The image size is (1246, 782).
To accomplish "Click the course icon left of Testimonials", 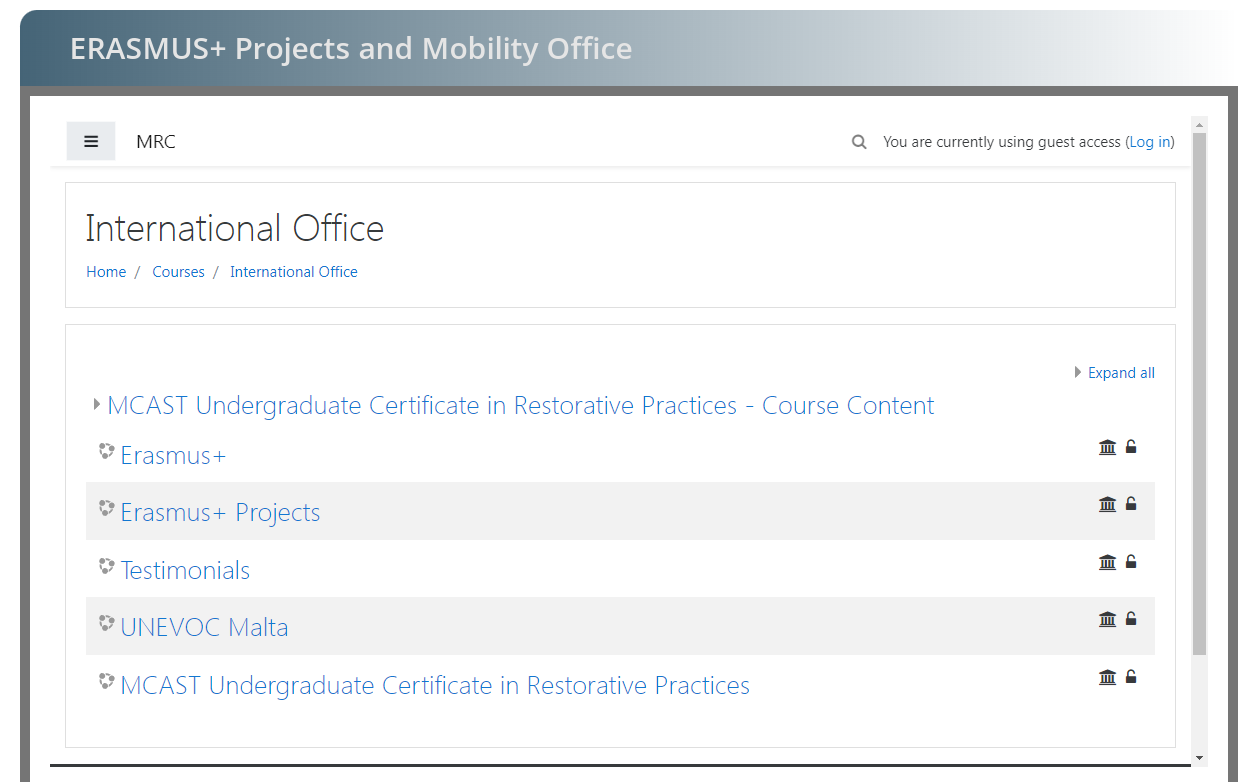I will (x=106, y=567).
